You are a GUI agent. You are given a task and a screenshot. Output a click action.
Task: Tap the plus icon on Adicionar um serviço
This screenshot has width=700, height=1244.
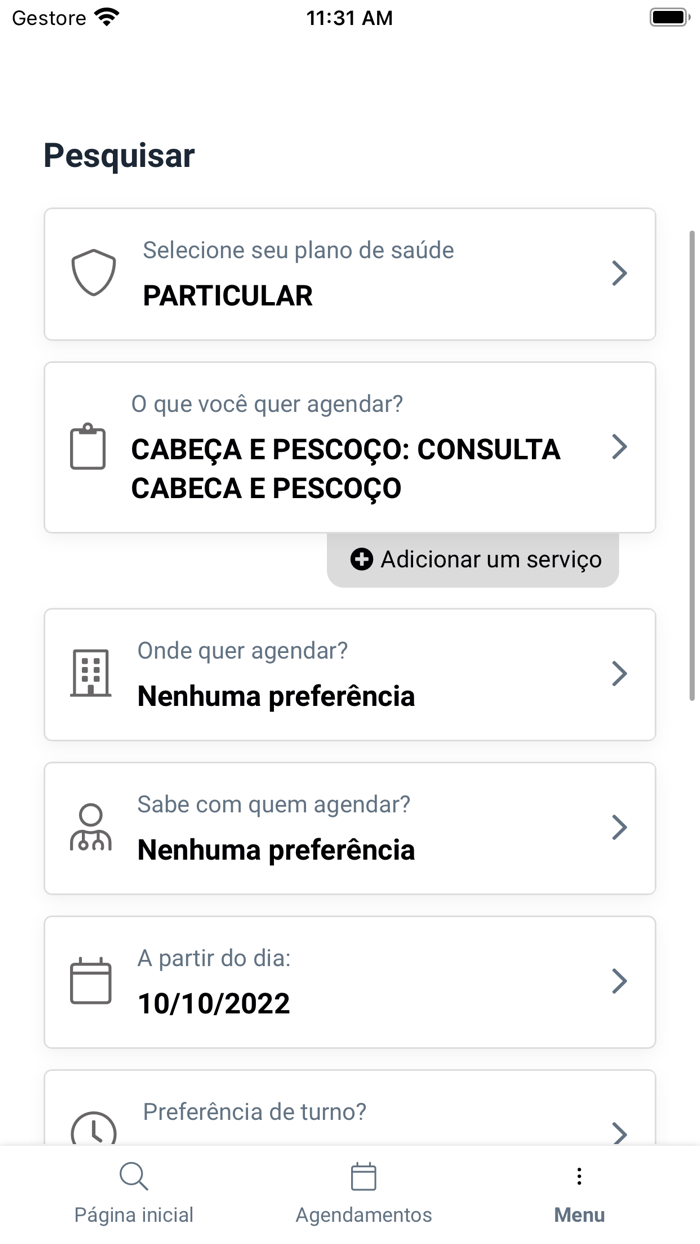361,559
